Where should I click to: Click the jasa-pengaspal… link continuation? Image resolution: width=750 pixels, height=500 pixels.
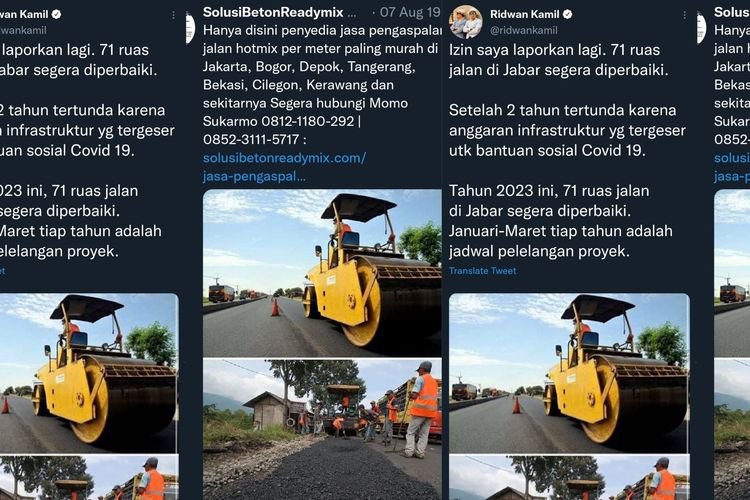pyautogui.click(x=254, y=177)
